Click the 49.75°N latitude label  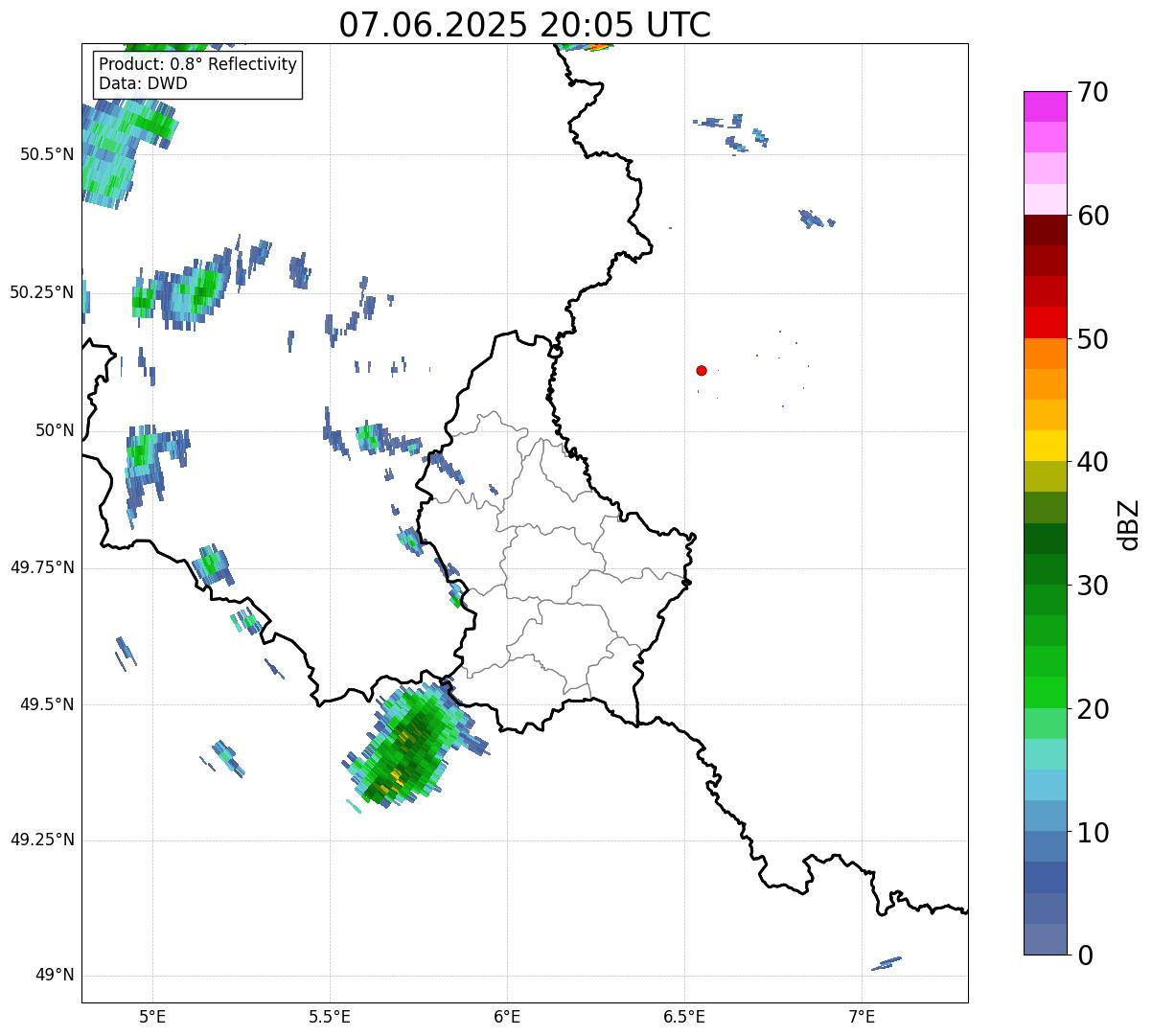pos(41,567)
